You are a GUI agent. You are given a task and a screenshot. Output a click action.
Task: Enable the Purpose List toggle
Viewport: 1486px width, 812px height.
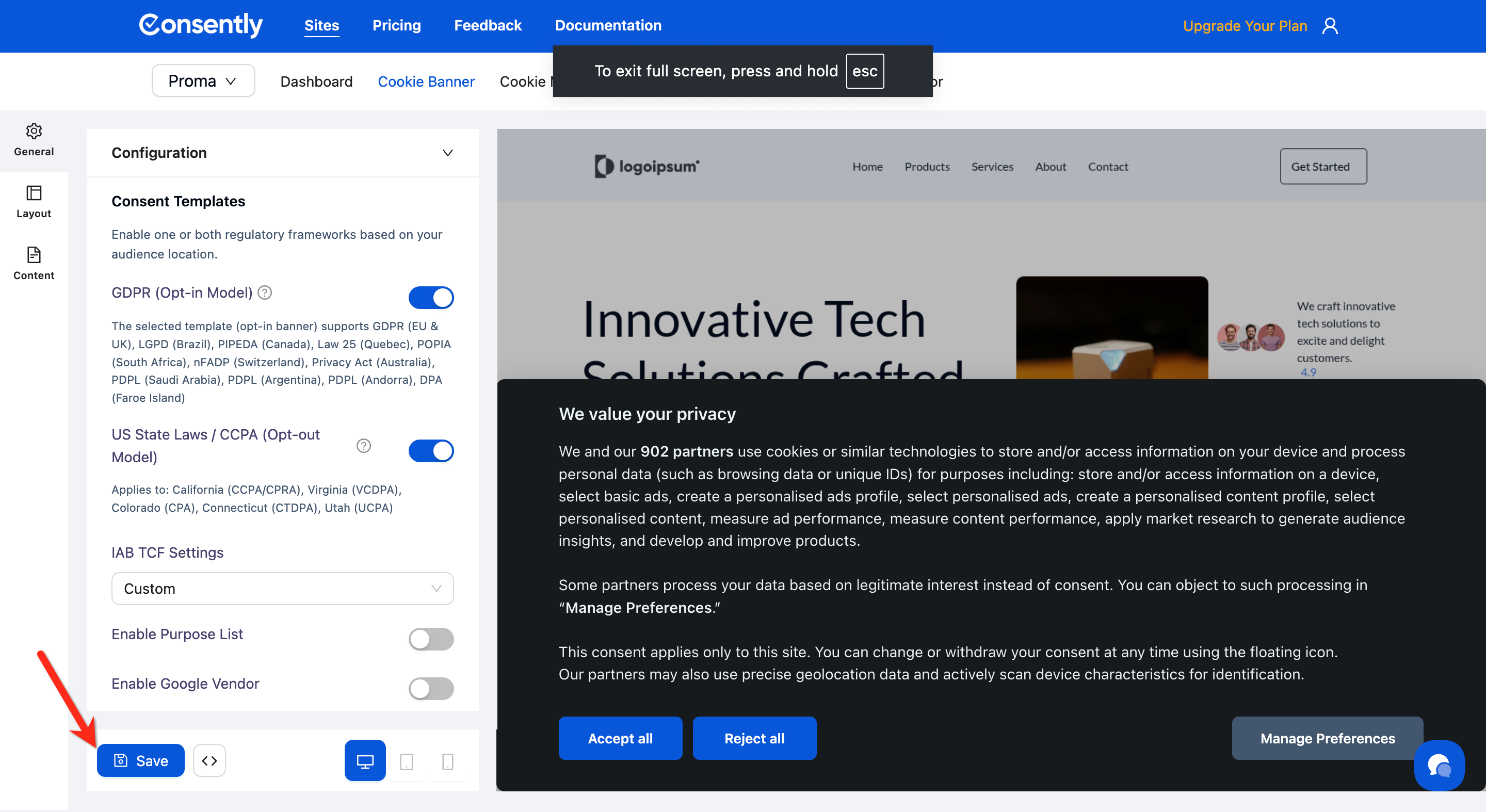431,639
